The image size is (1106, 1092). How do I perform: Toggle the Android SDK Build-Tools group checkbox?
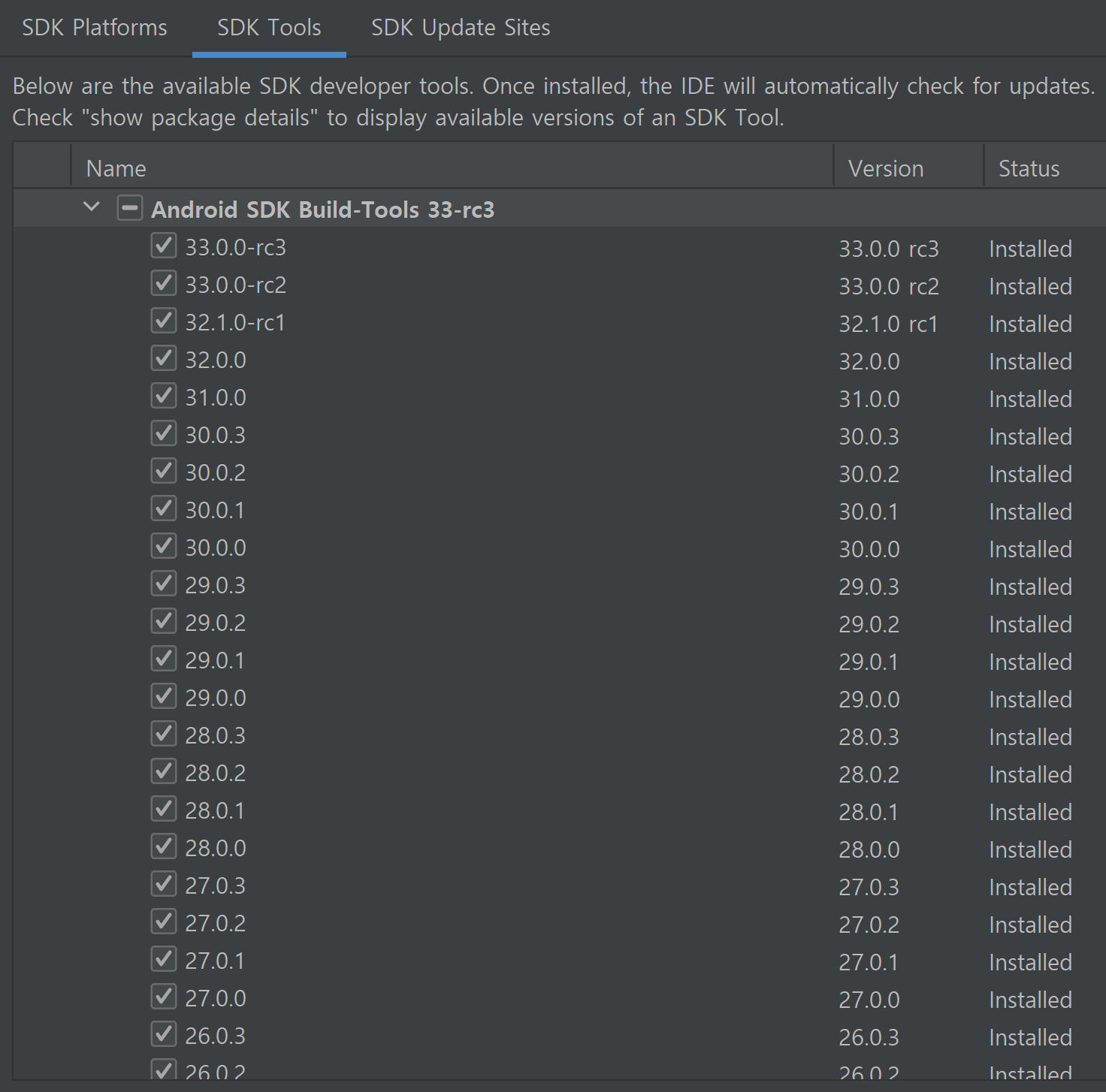pos(130,208)
